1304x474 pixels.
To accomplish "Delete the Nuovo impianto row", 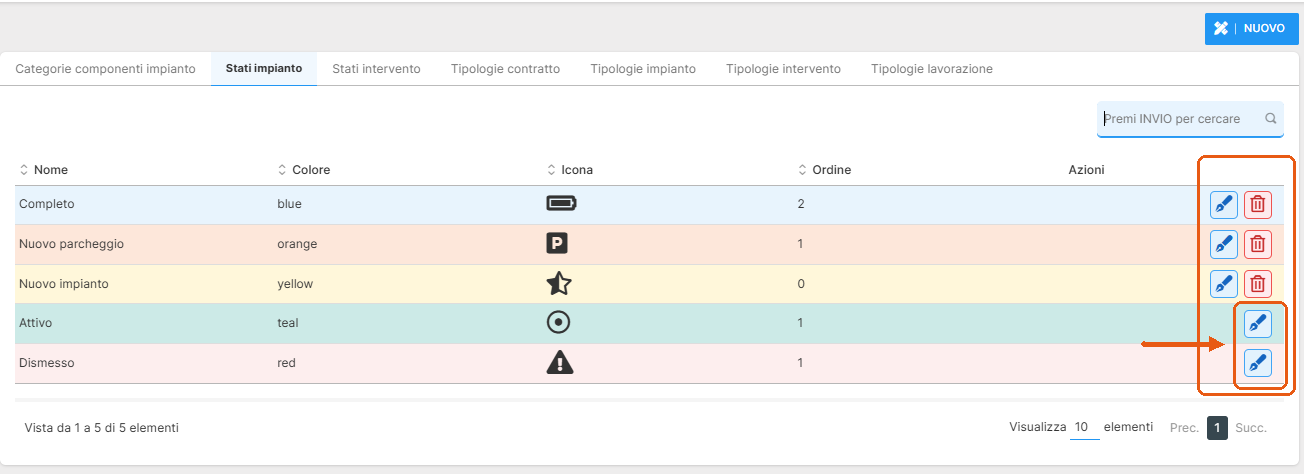I will click(x=1258, y=284).
